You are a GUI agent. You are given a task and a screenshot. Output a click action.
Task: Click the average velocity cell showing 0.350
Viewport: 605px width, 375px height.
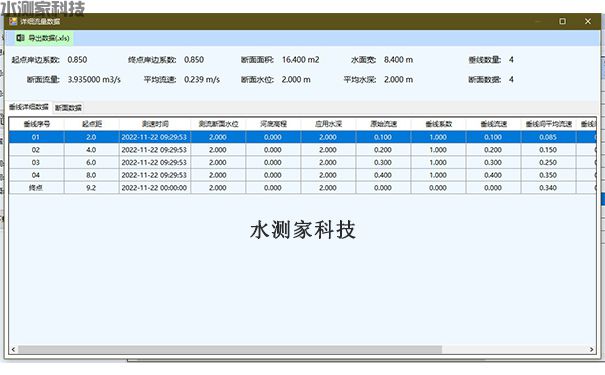click(x=548, y=175)
